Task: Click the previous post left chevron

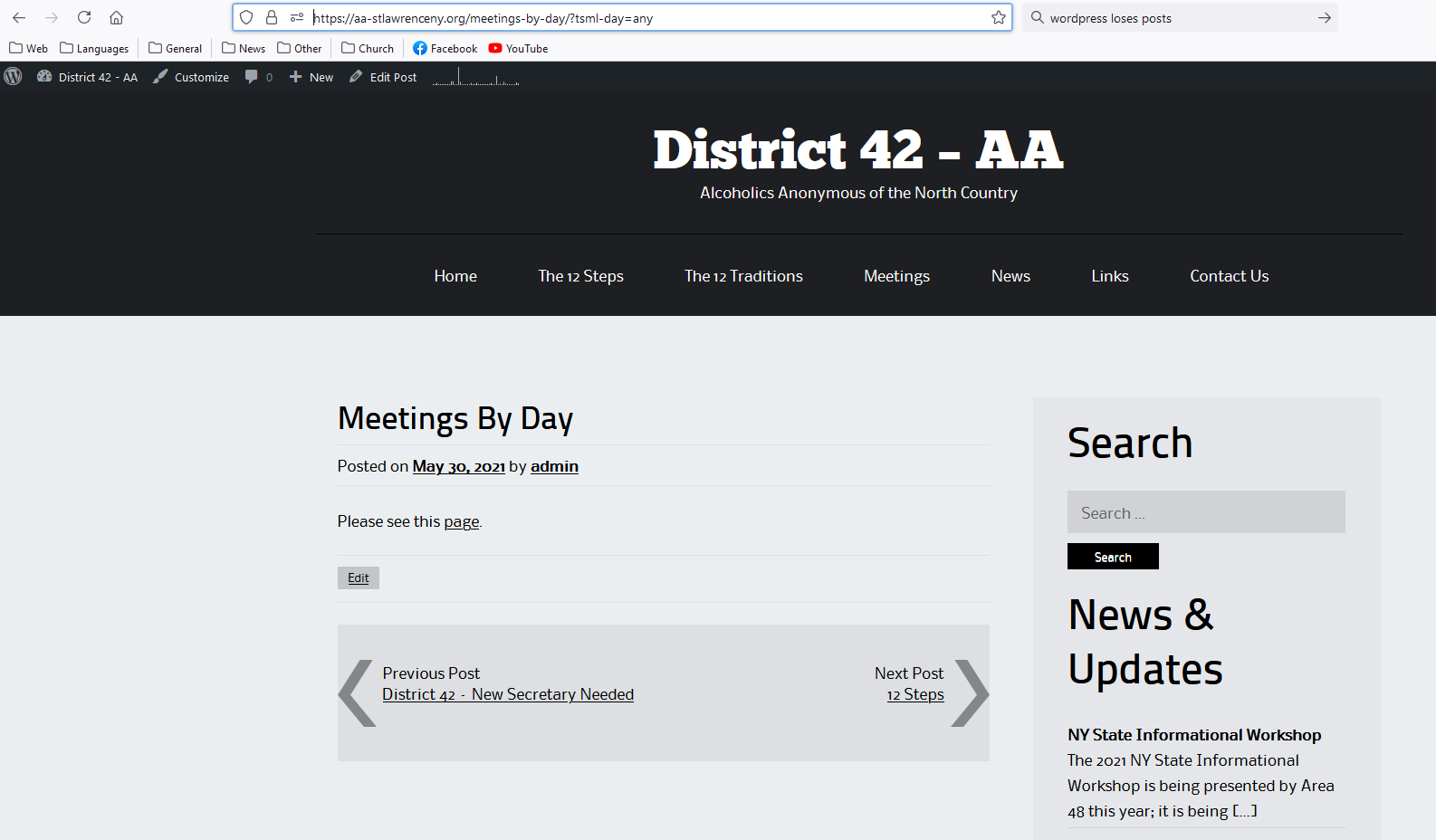Action: [357, 693]
